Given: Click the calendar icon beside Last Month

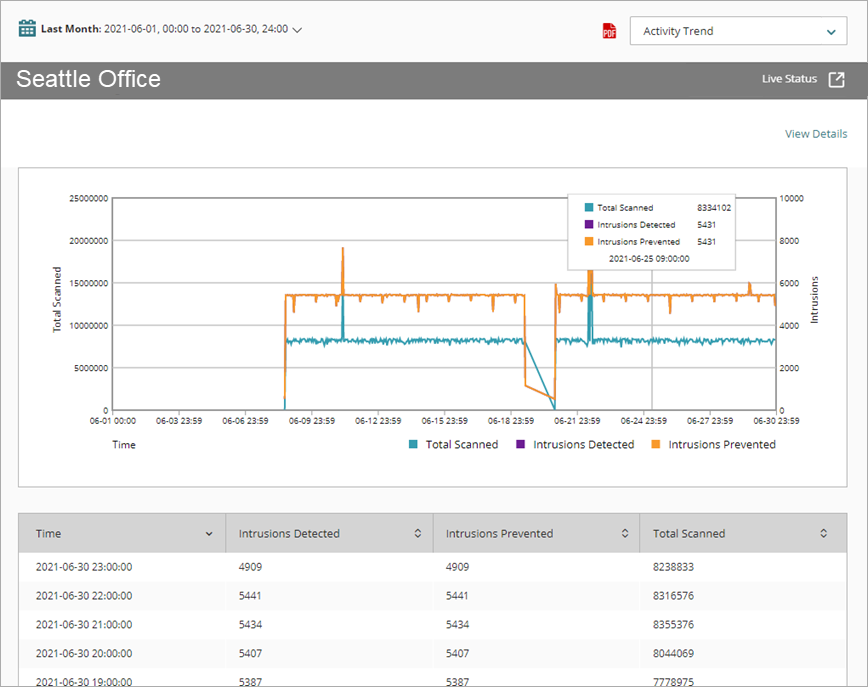Looking at the screenshot, I should coord(26,28).
